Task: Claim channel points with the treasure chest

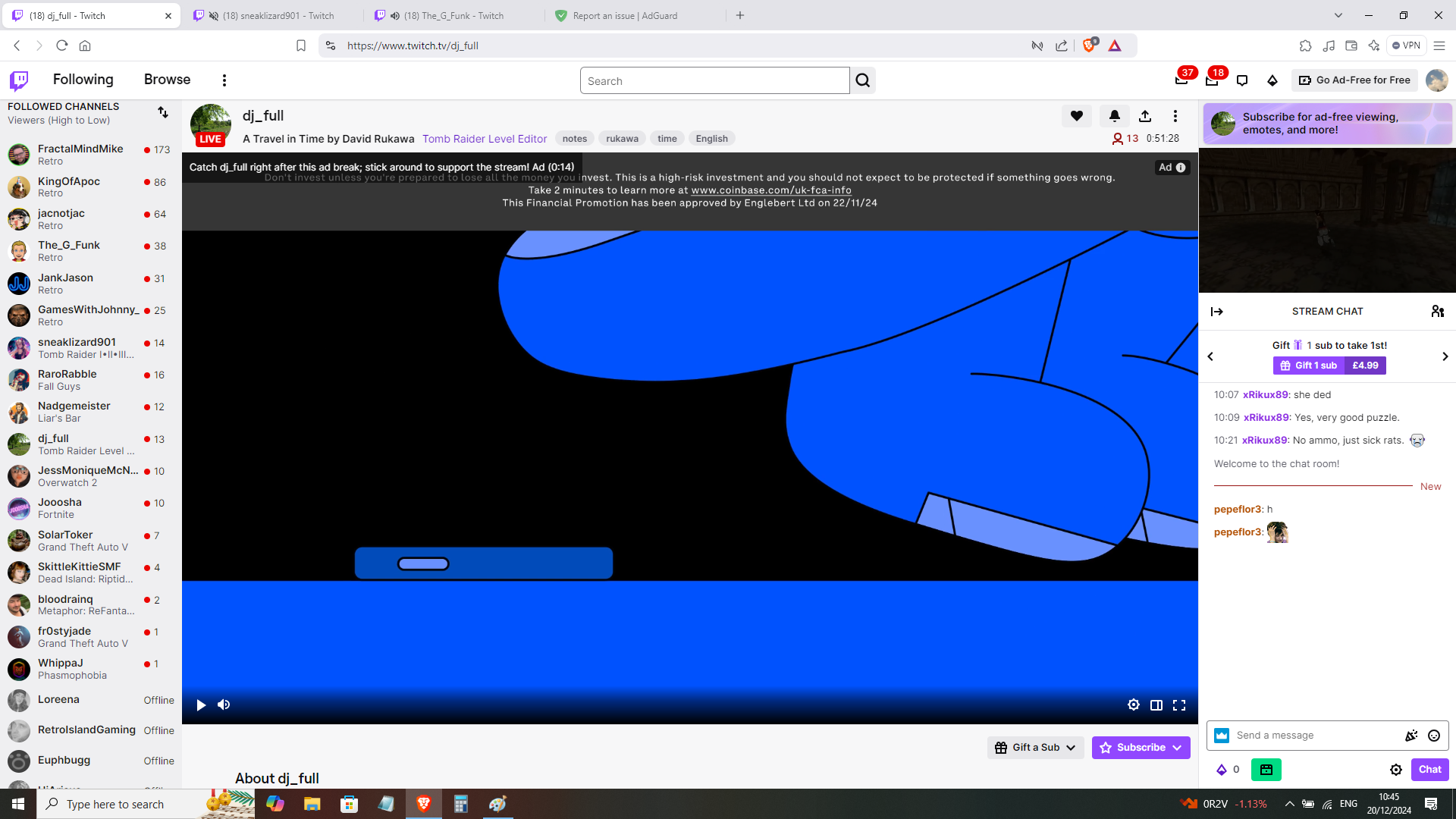Action: click(1266, 769)
